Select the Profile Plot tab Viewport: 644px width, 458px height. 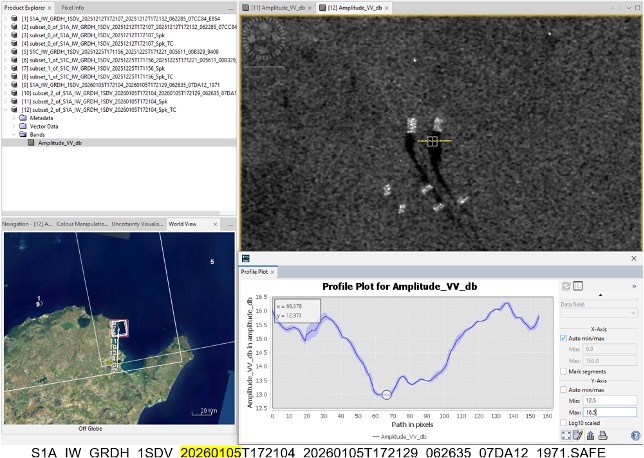pyautogui.click(x=254, y=272)
